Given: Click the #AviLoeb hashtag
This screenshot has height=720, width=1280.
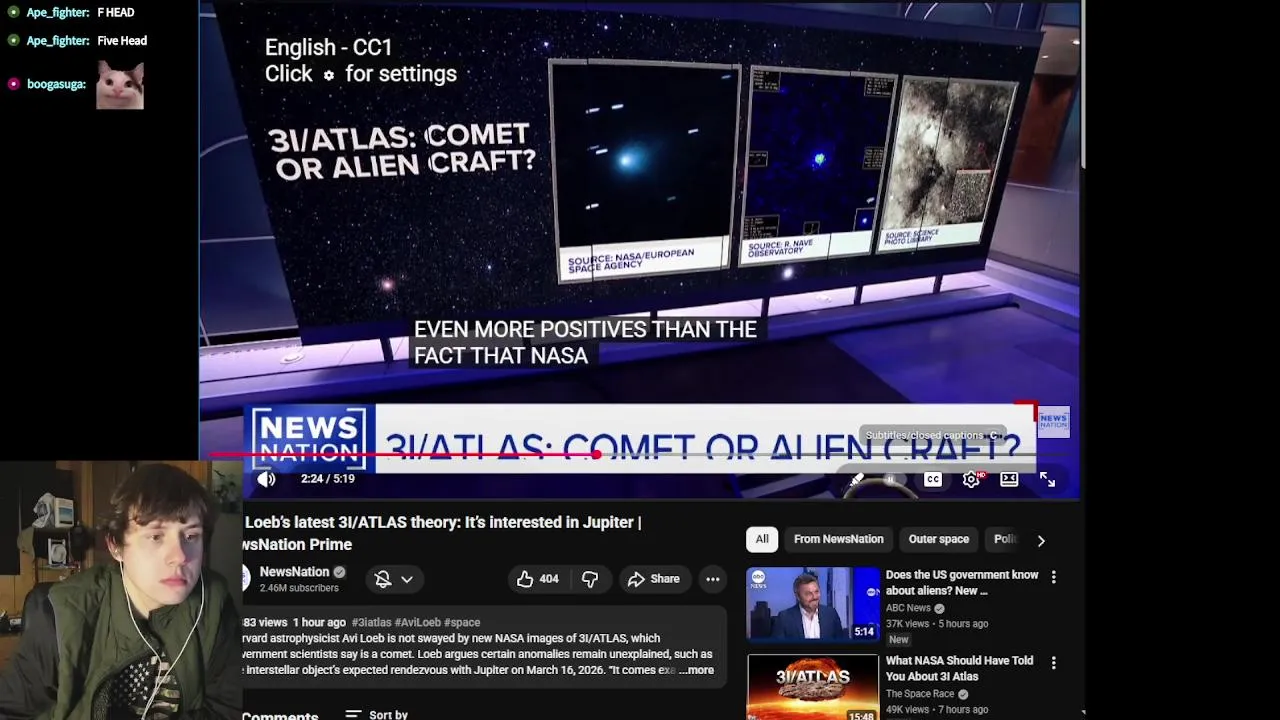Looking at the screenshot, I should [x=417, y=622].
